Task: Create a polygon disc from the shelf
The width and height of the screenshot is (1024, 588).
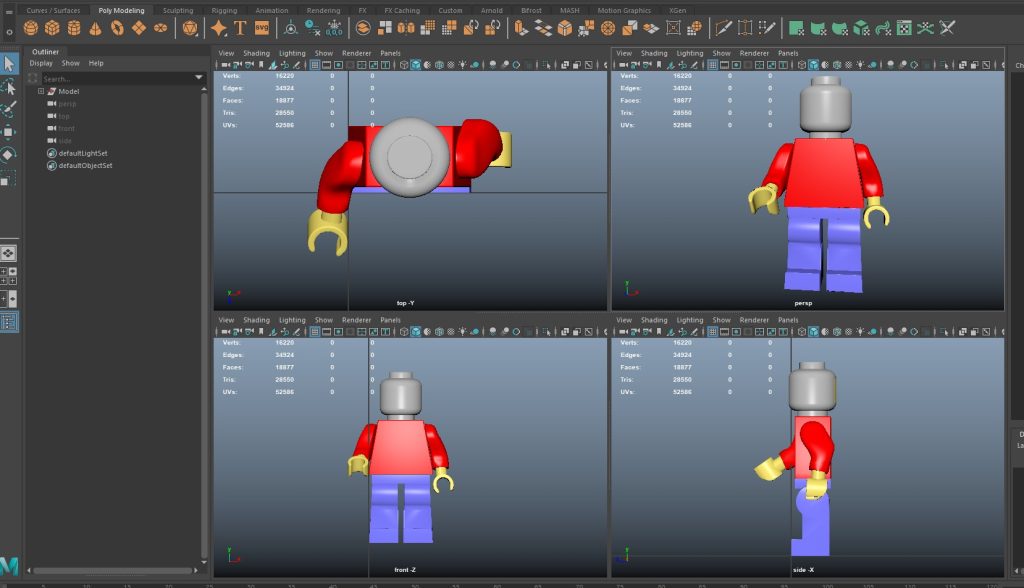Action: click(160, 28)
